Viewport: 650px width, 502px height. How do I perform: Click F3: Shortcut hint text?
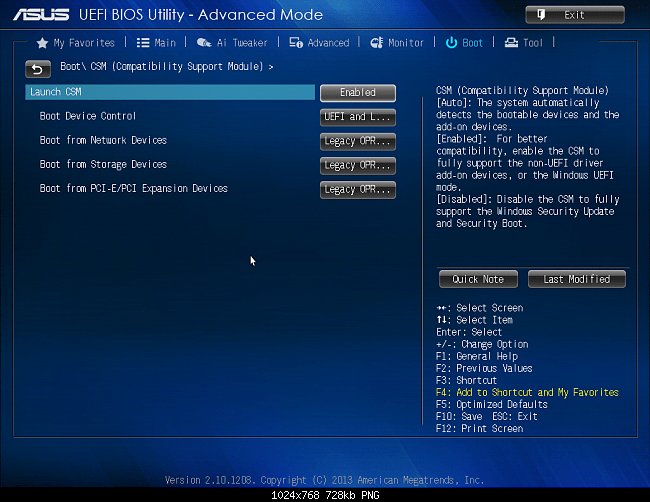pos(466,380)
